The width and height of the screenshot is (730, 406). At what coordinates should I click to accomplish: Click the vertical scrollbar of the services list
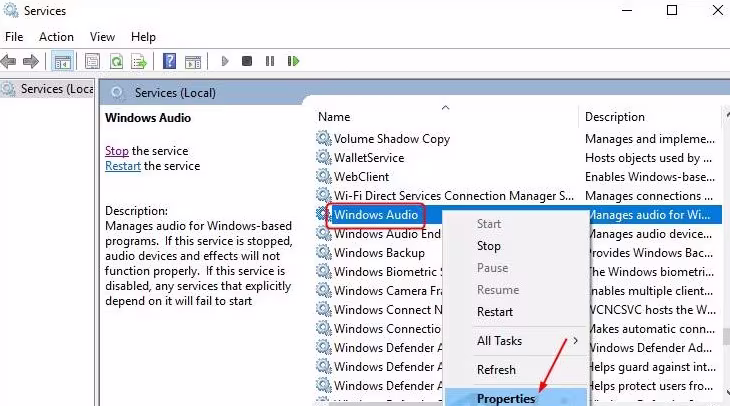(726, 337)
